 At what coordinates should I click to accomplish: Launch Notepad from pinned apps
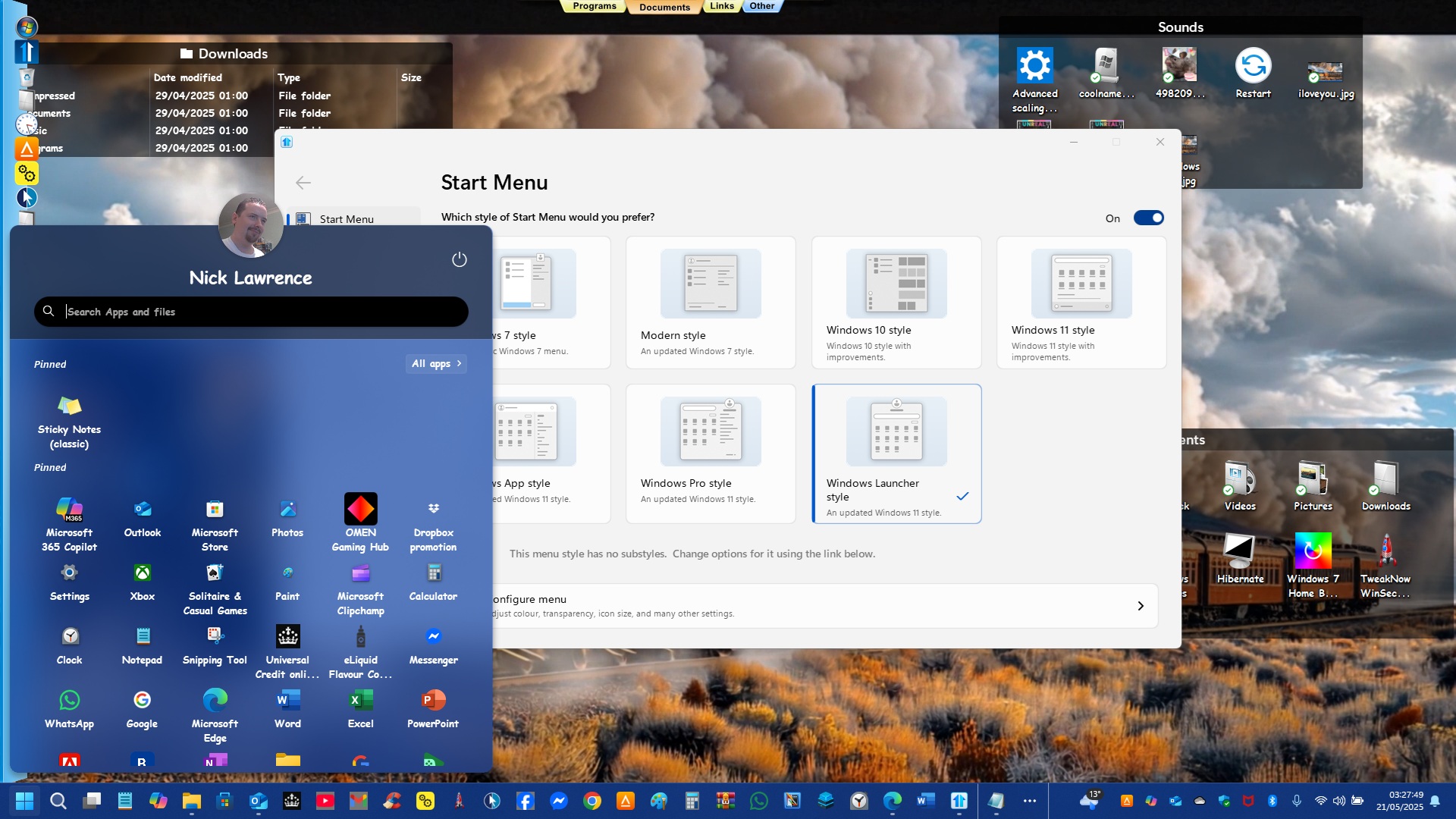point(143,645)
